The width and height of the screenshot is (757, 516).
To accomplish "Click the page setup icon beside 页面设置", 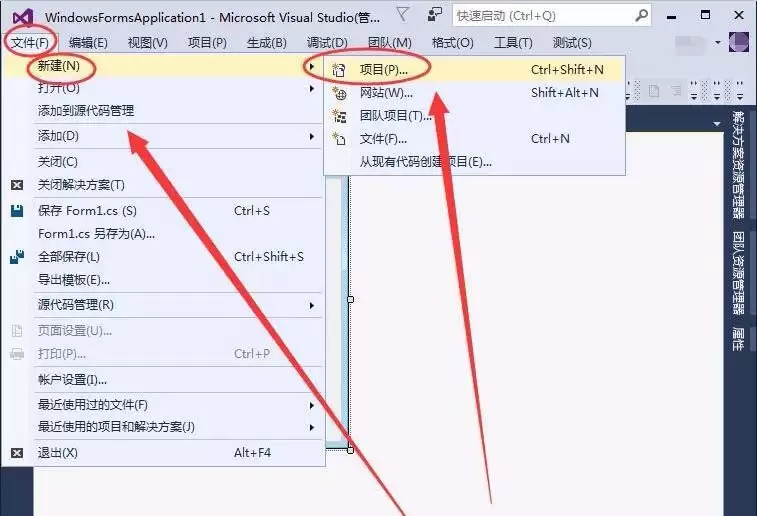I will coord(17,331).
